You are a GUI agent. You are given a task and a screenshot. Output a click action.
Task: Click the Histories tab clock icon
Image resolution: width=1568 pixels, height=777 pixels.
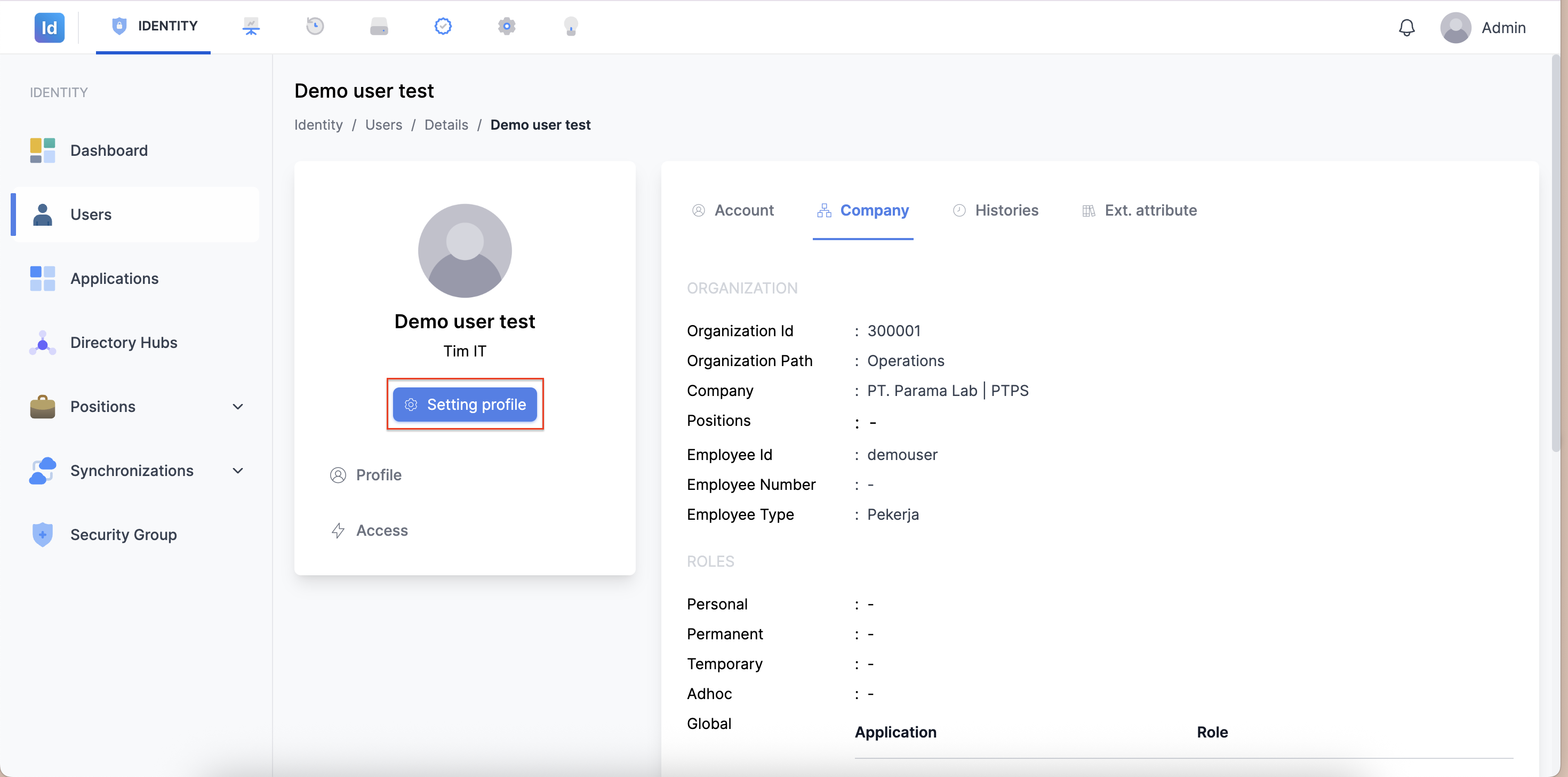pyautogui.click(x=959, y=210)
